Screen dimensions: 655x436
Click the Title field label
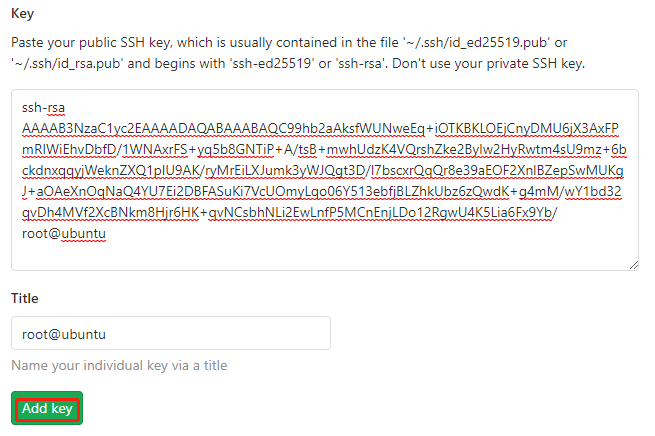25,298
